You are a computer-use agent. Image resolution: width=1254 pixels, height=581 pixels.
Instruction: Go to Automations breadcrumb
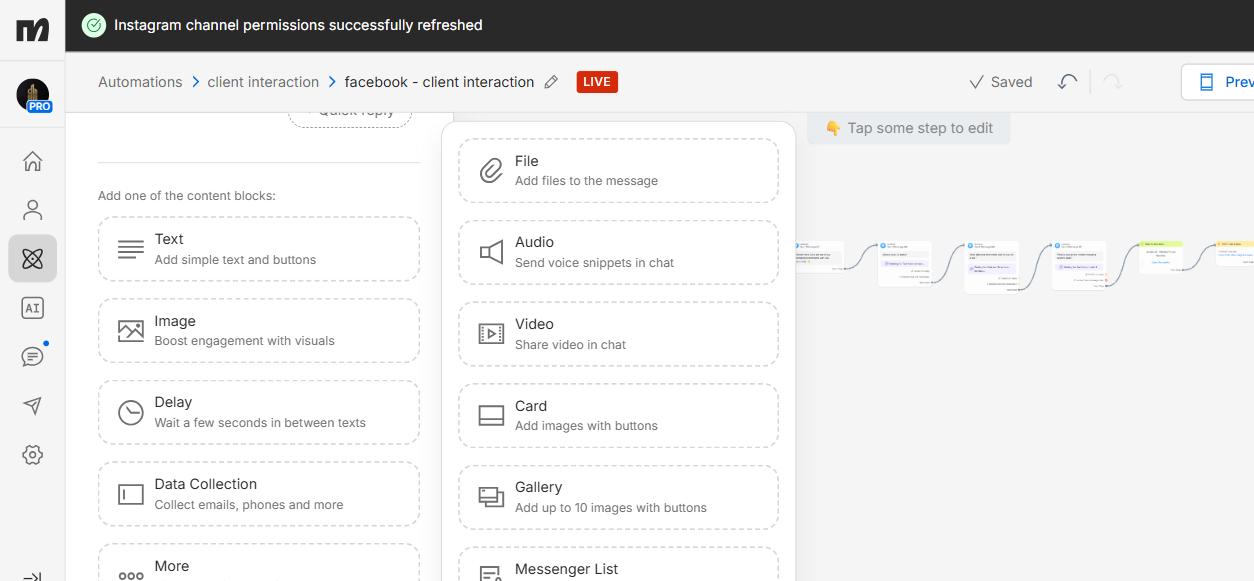(140, 82)
